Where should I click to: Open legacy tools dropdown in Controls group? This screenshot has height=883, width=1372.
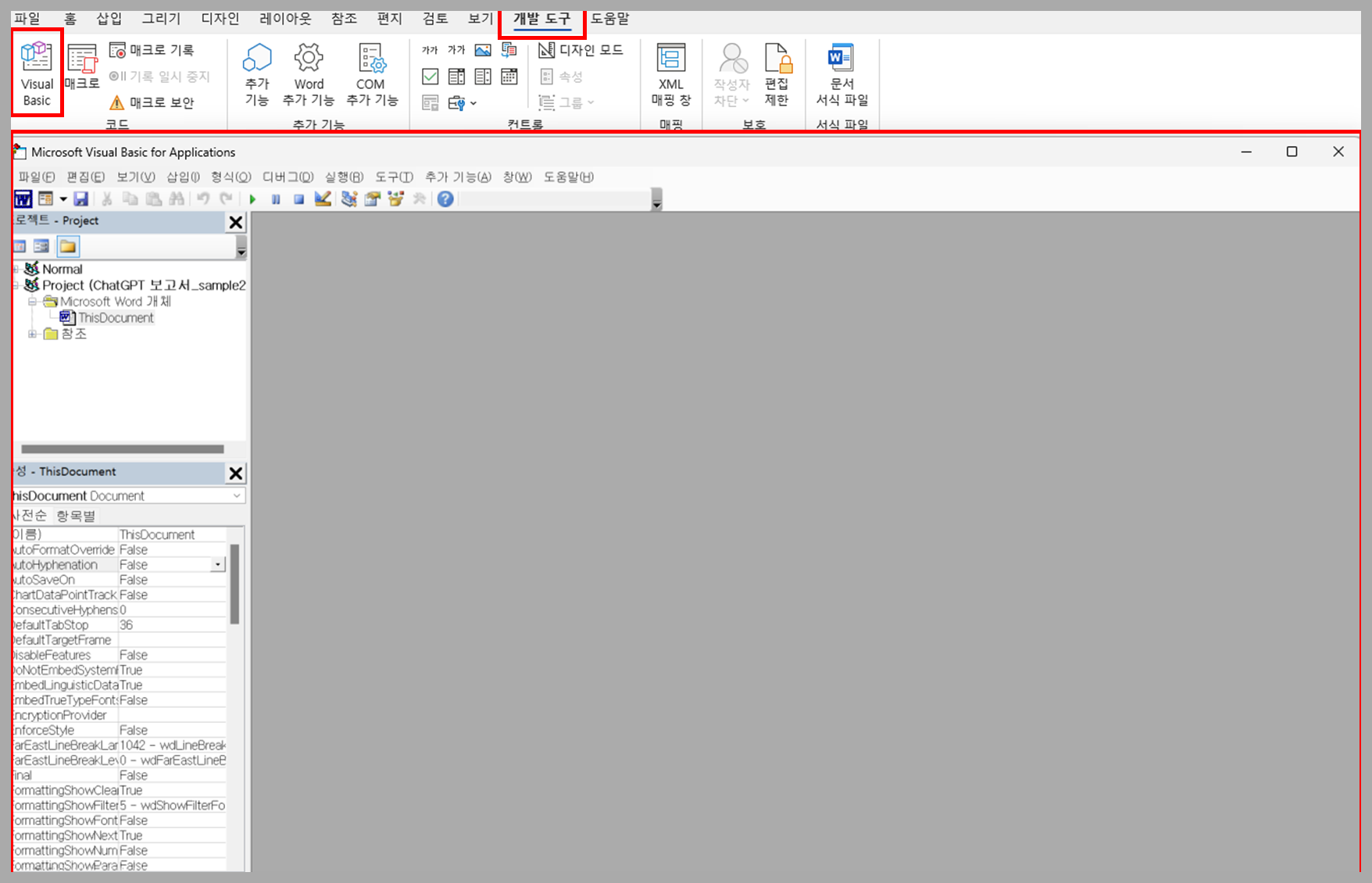click(462, 103)
